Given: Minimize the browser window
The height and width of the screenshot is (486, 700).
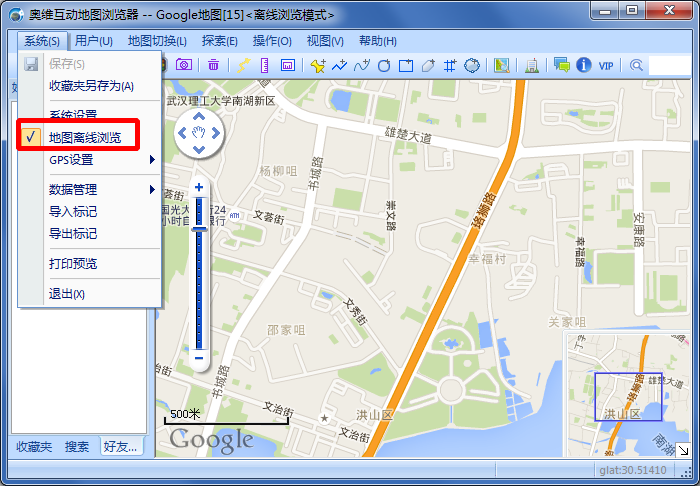Looking at the screenshot, I should point(605,11).
